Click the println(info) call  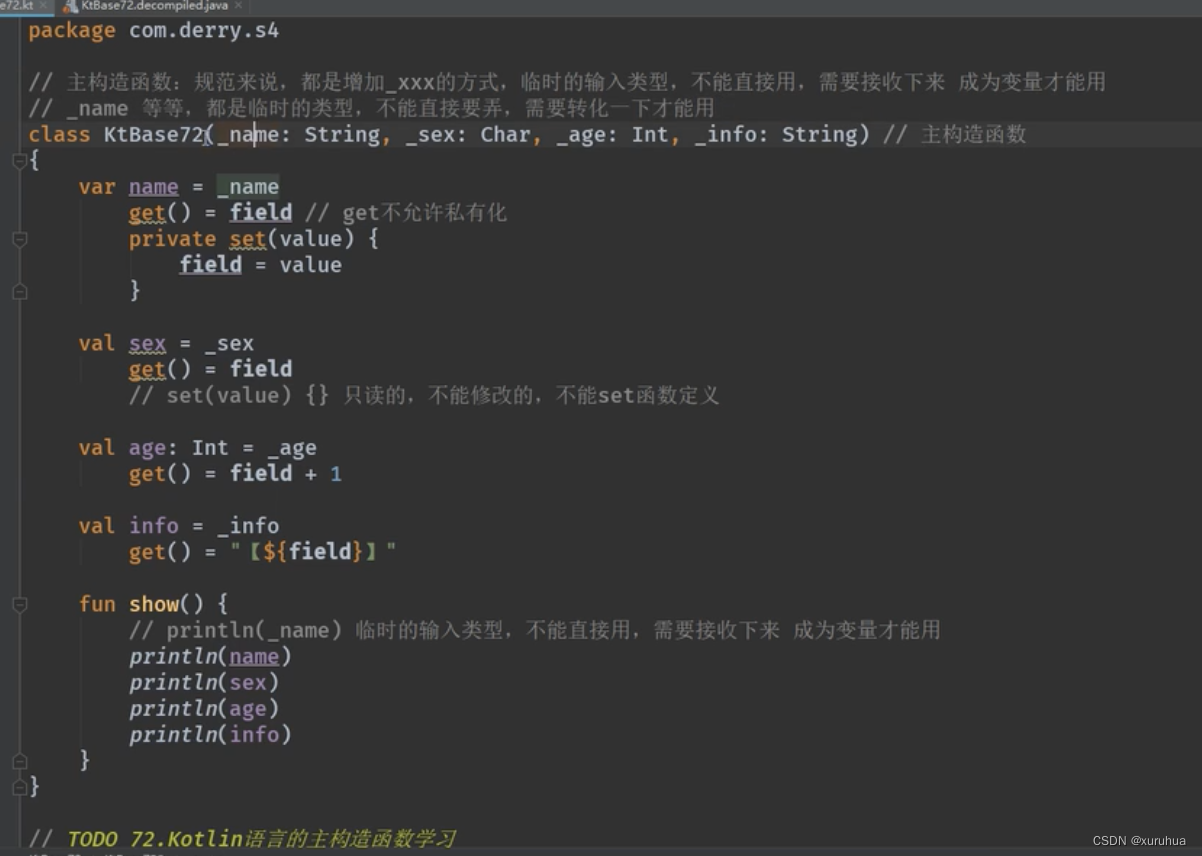point(210,735)
